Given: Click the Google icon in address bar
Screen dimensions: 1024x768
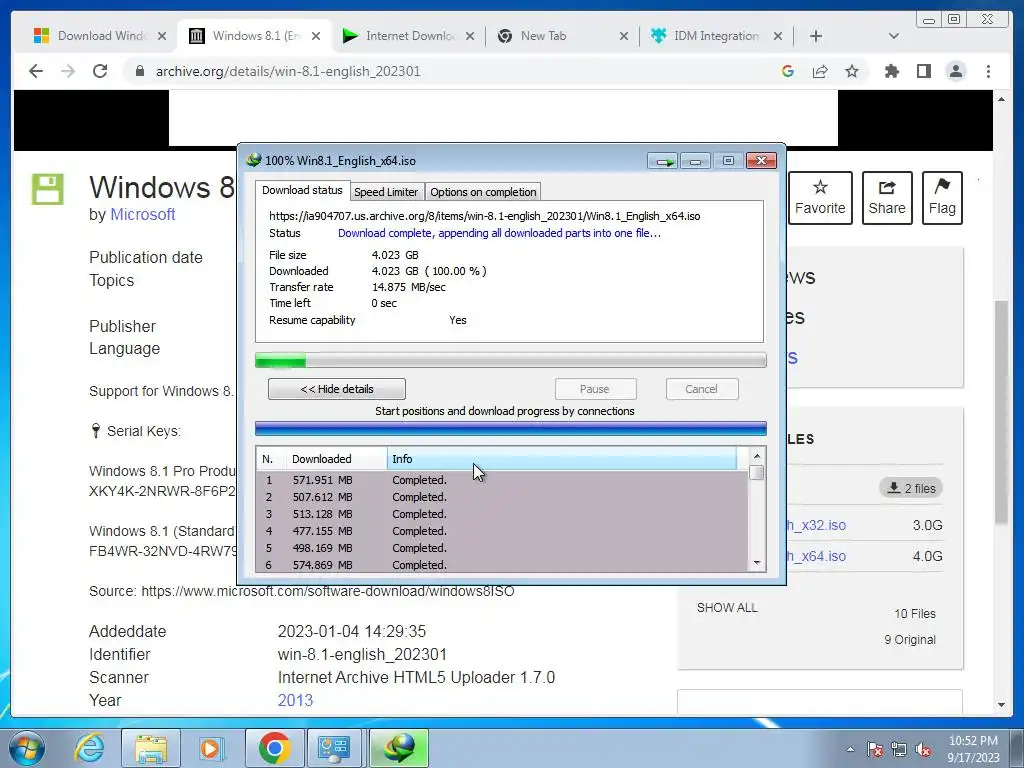Looking at the screenshot, I should [x=788, y=71].
